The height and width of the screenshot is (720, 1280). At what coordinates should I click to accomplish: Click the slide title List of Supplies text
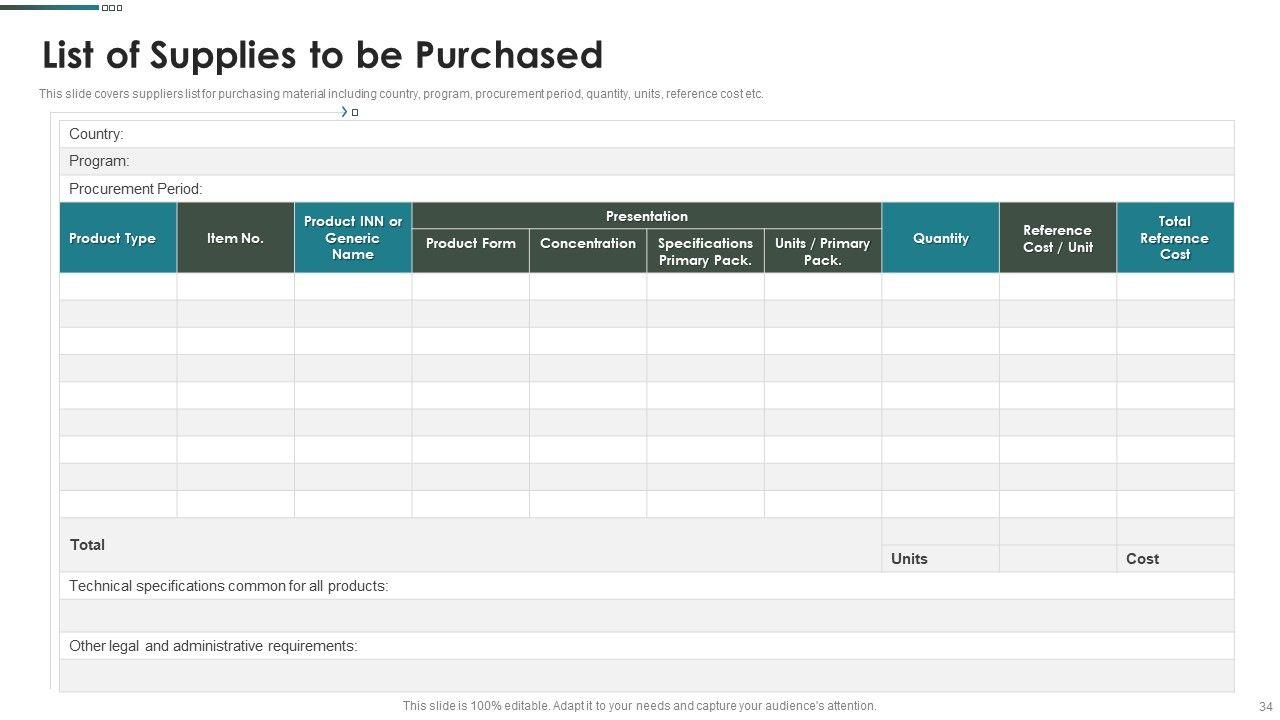322,55
